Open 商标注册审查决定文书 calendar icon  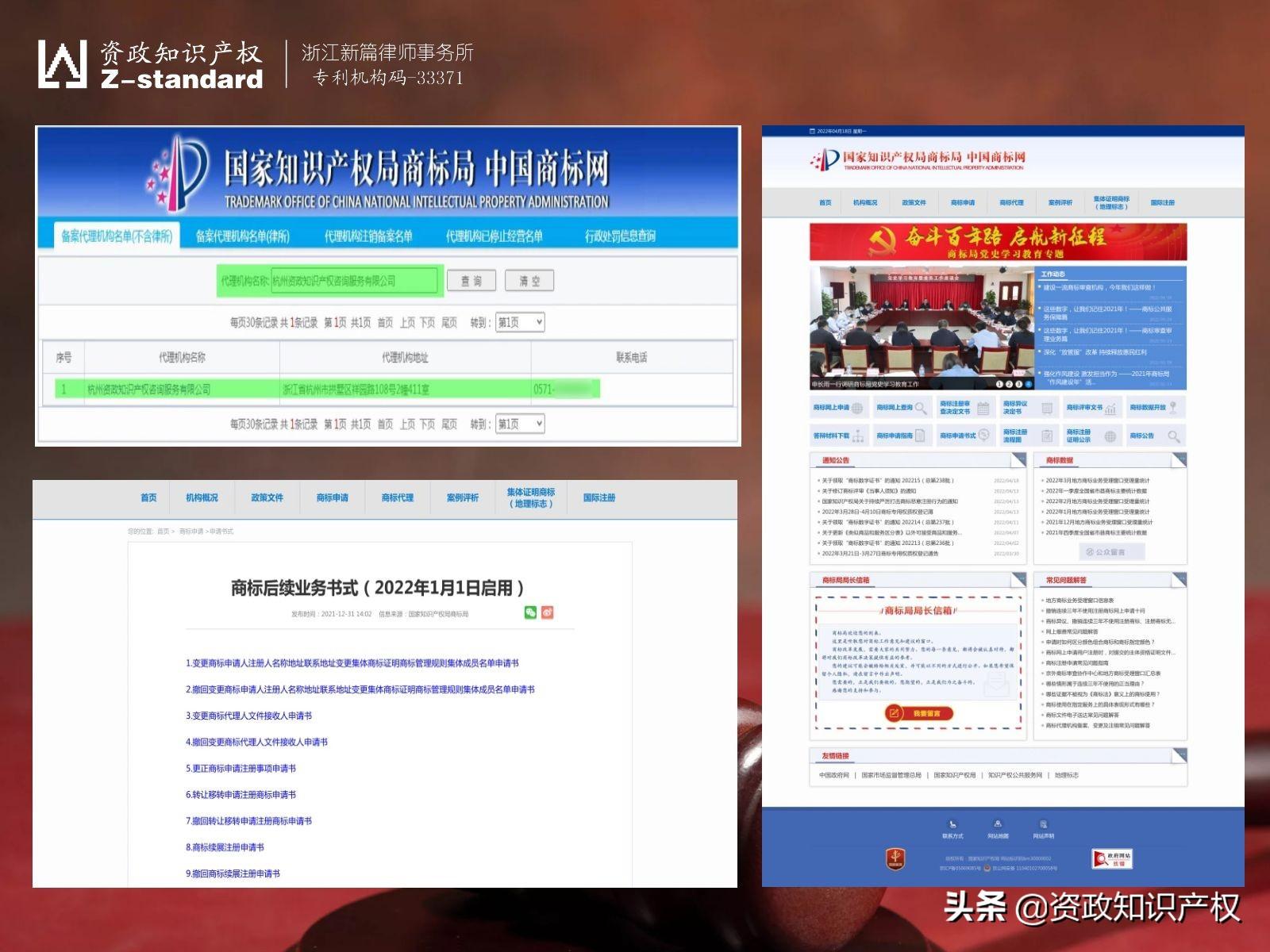(983, 409)
